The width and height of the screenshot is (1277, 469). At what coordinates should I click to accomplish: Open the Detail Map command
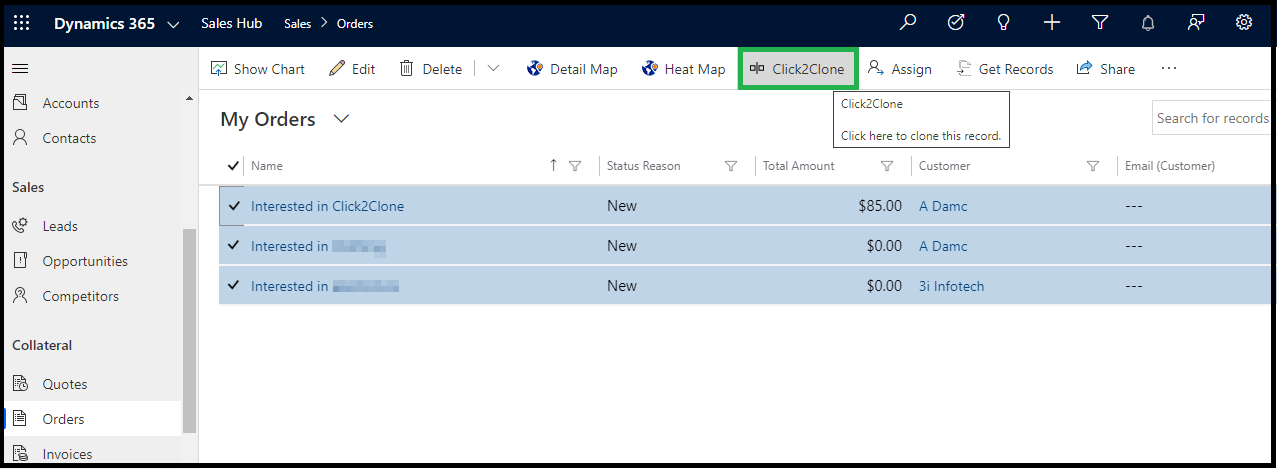[x=571, y=69]
